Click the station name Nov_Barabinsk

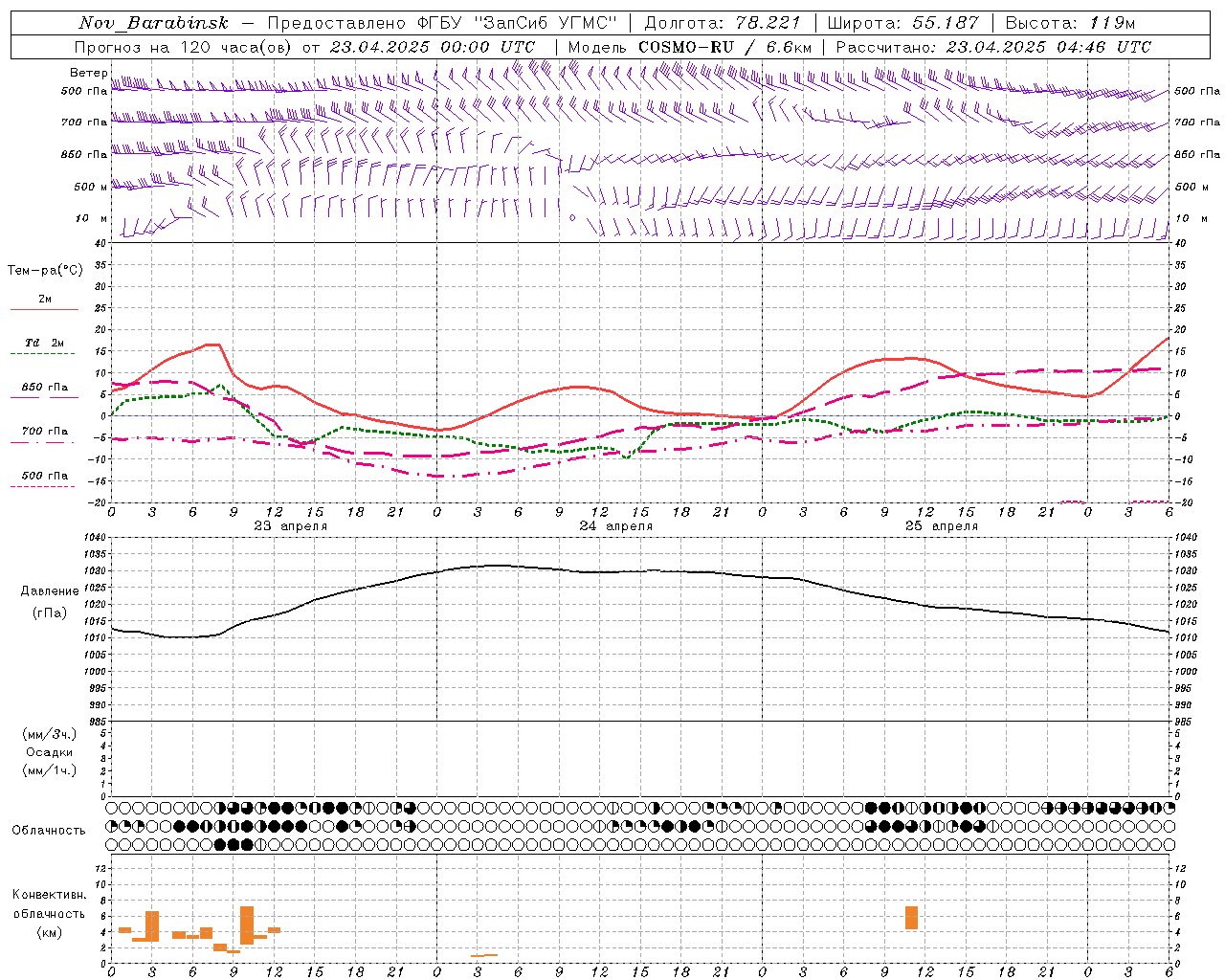pos(153,23)
